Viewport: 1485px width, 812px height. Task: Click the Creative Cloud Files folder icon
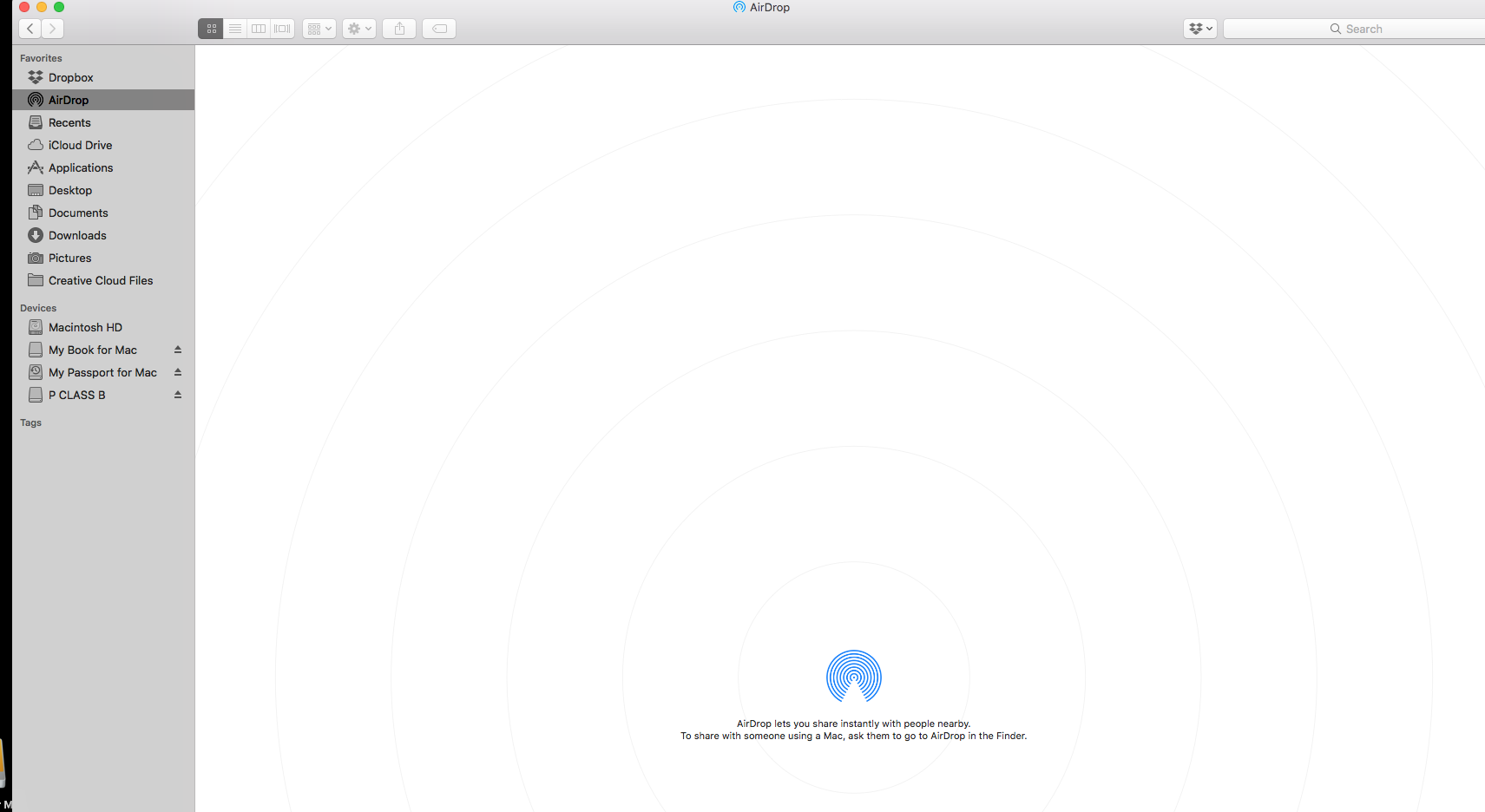(36, 280)
